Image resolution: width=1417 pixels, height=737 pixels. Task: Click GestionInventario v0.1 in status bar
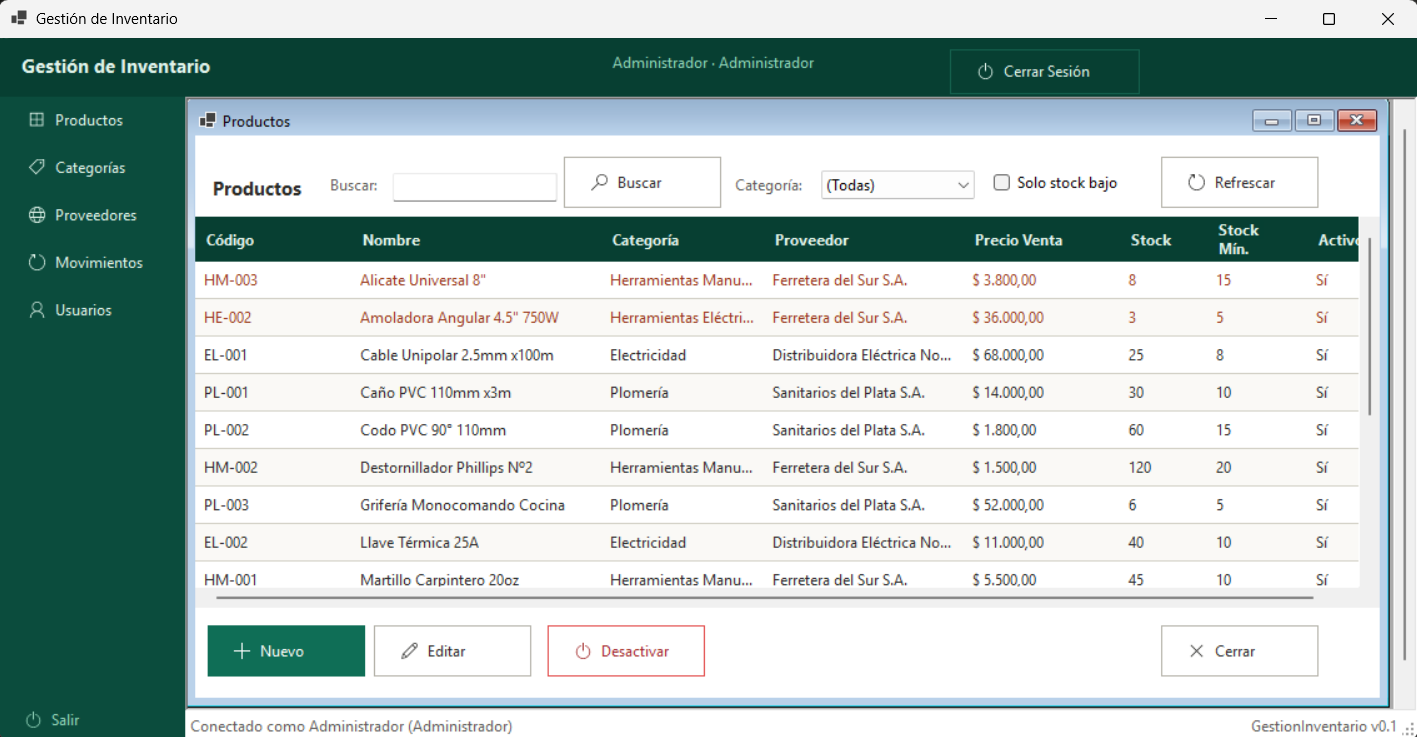tap(1323, 726)
